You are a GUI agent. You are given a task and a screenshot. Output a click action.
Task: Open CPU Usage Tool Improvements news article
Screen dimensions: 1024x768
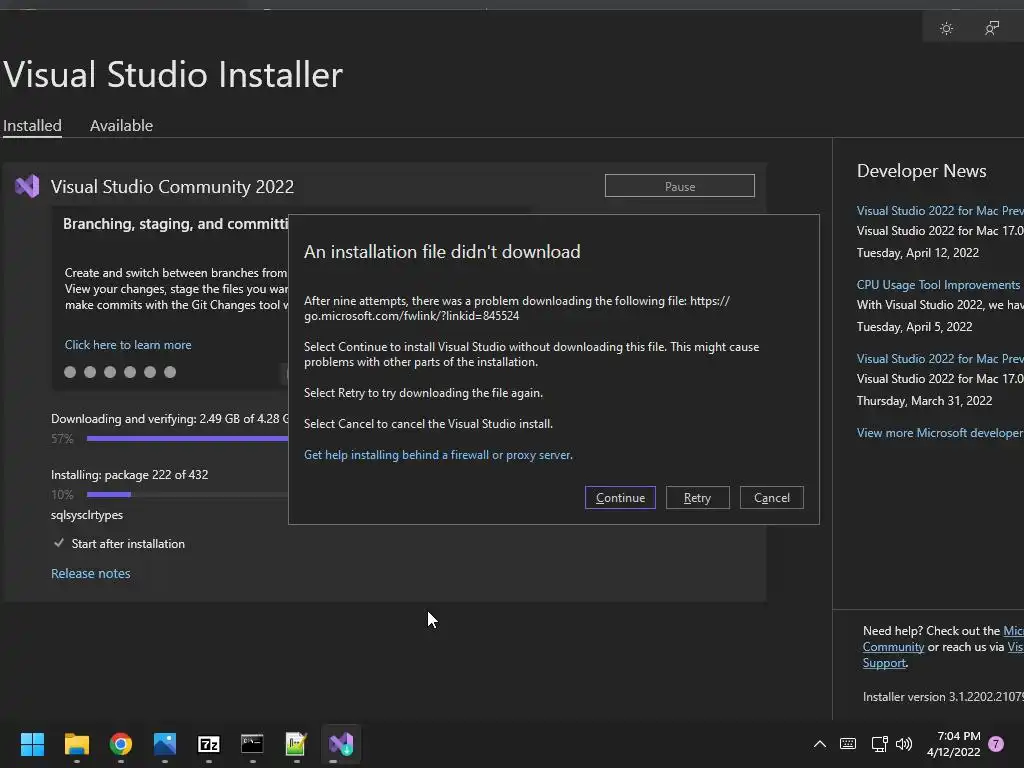938,285
